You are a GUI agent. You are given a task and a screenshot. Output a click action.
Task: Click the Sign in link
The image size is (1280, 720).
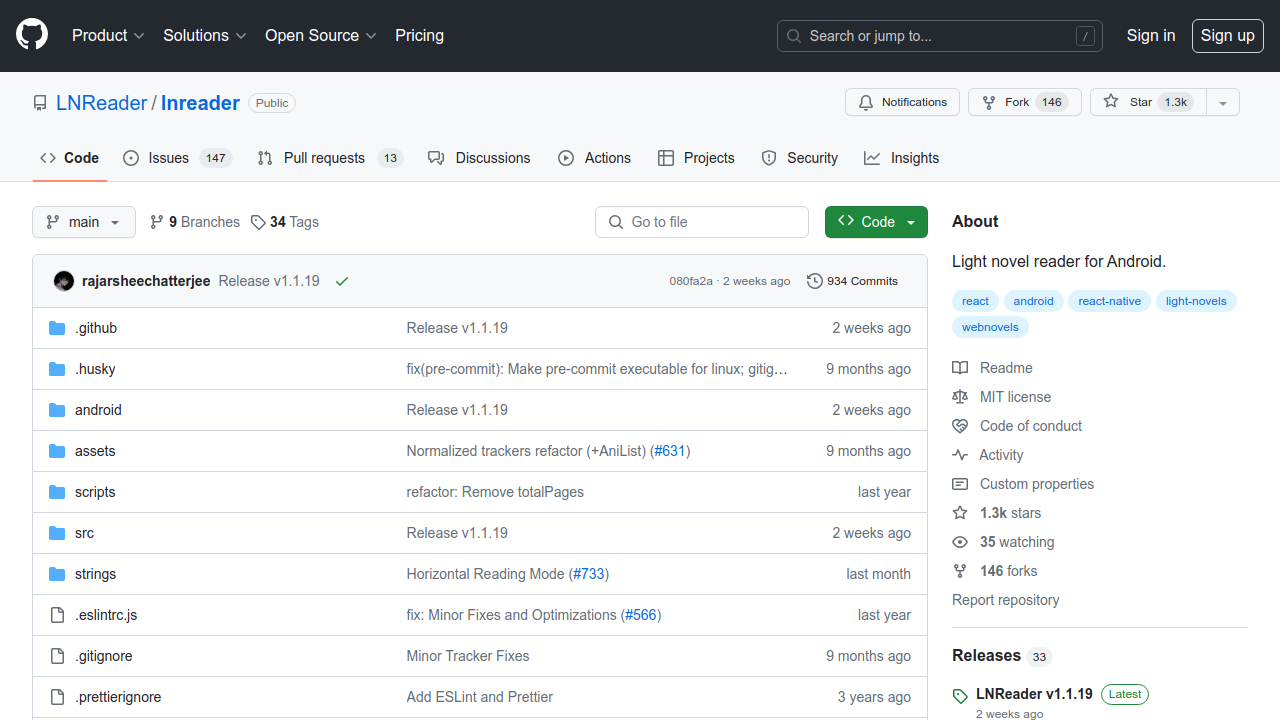(1151, 36)
